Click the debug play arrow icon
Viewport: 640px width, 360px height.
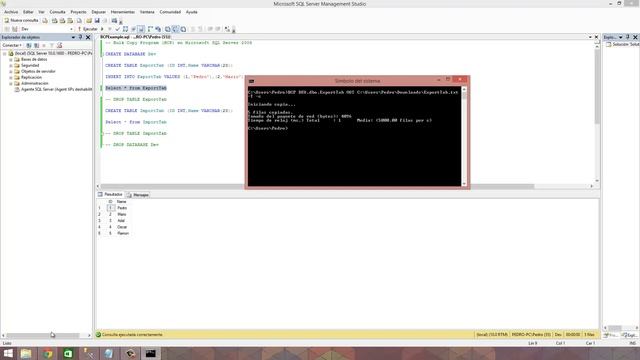pyautogui.click(x=102, y=29)
